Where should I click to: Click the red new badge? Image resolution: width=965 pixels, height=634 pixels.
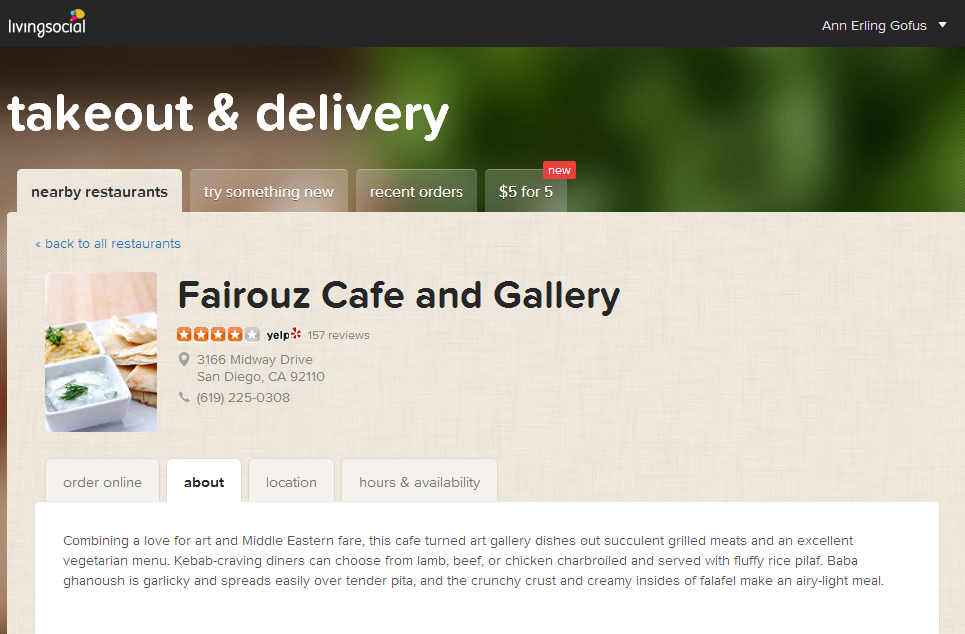(559, 171)
